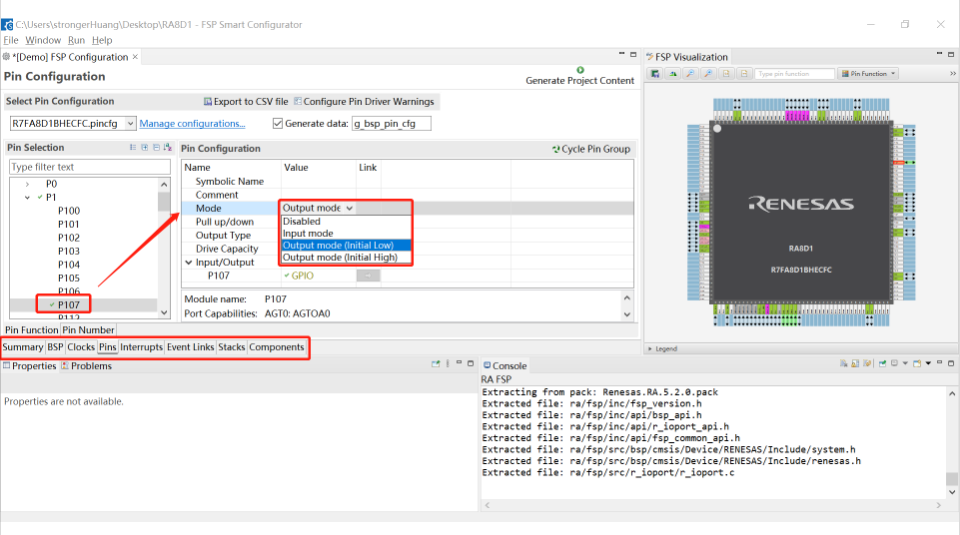Click the Open Console icon

(917, 364)
